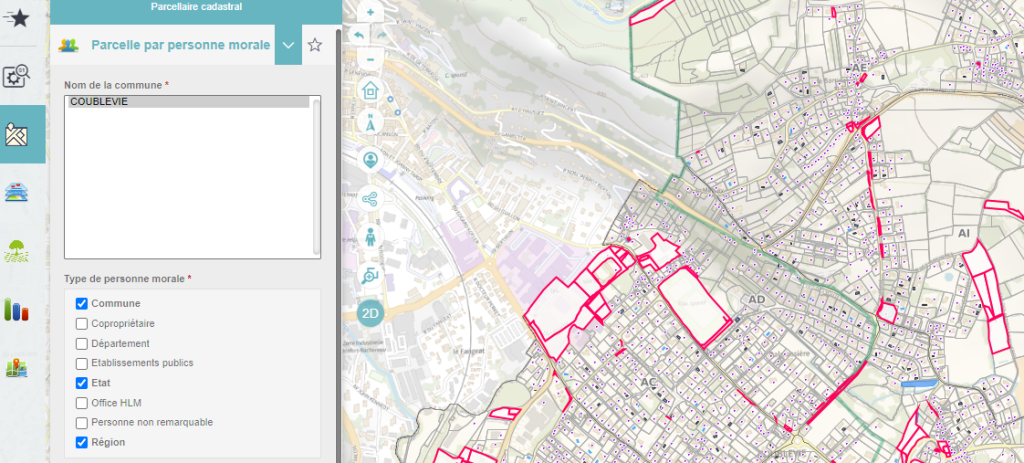Check the Office HLM option
The width and height of the screenshot is (1024, 463).
pyautogui.click(x=82, y=403)
